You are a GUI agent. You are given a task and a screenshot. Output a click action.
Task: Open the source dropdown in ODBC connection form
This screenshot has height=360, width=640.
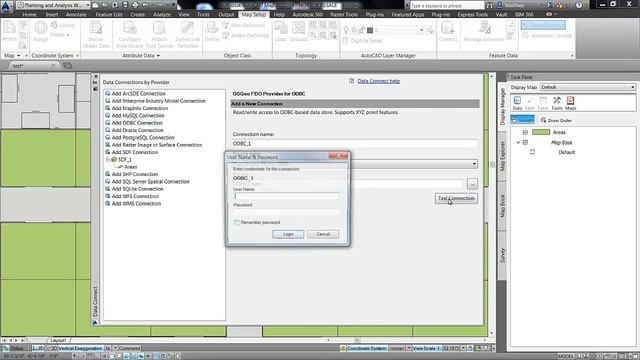[474, 164]
